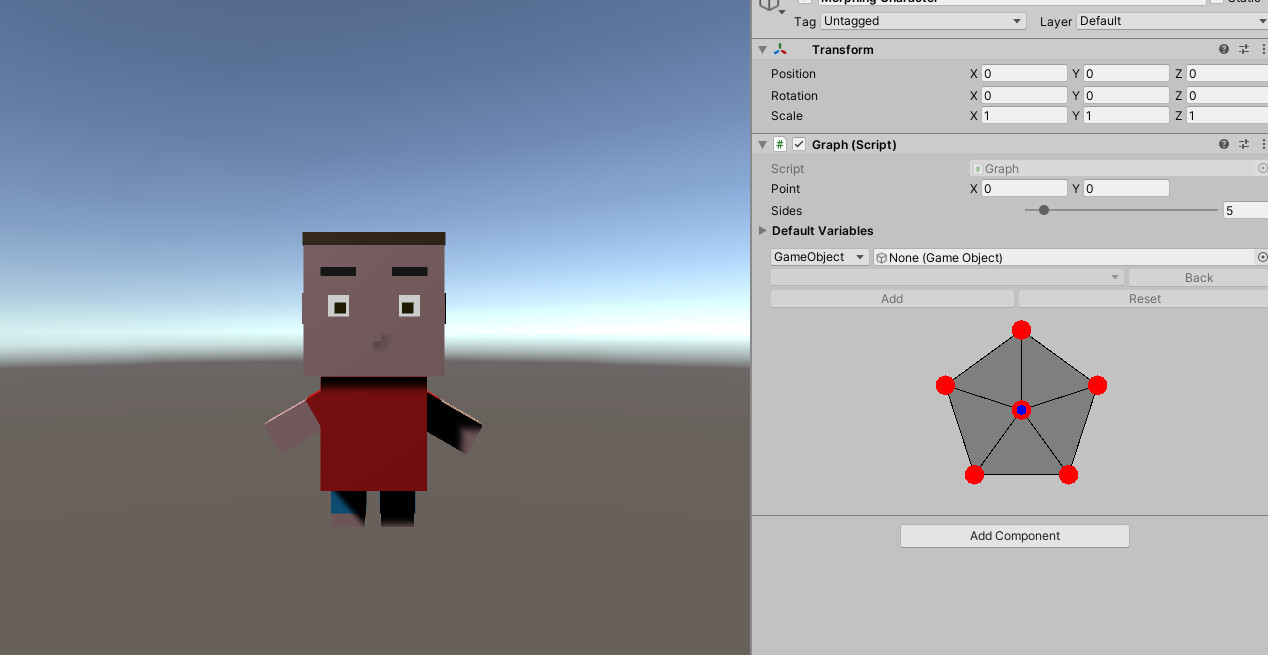Image resolution: width=1268 pixels, height=655 pixels.
Task: Click the Transform presets icon
Action: (x=1244, y=49)
